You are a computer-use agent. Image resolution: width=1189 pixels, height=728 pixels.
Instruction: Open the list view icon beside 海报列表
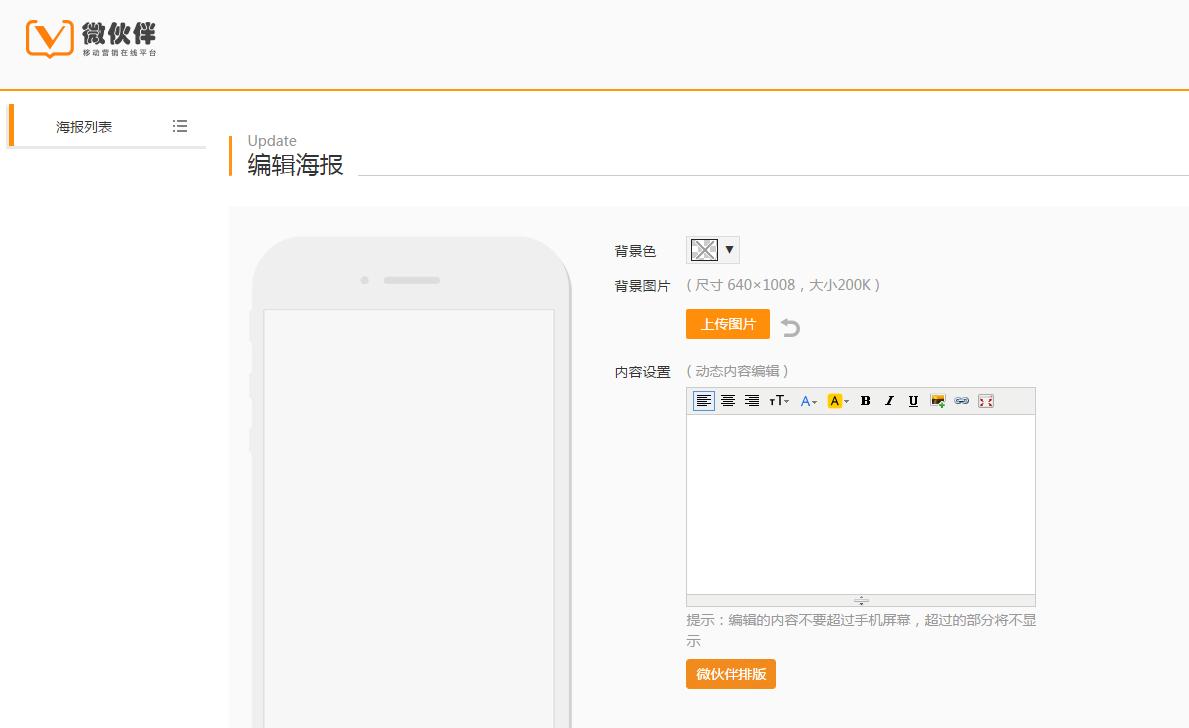(180, 125)
